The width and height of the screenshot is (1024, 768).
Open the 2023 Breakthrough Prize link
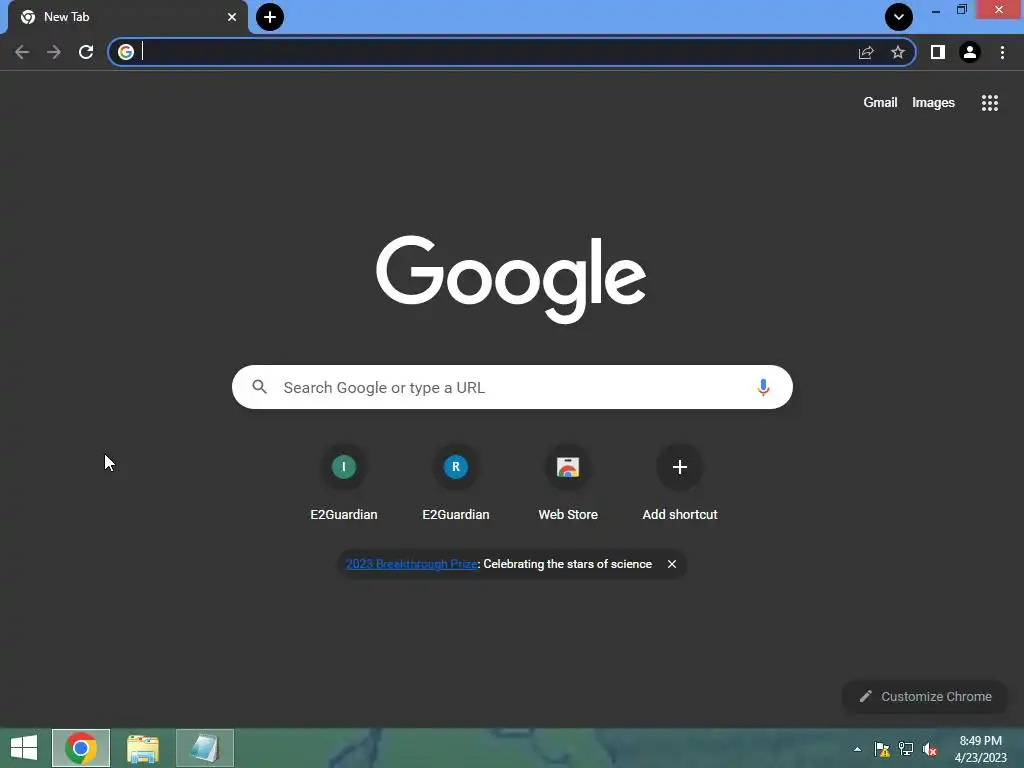tap(411, 564)
